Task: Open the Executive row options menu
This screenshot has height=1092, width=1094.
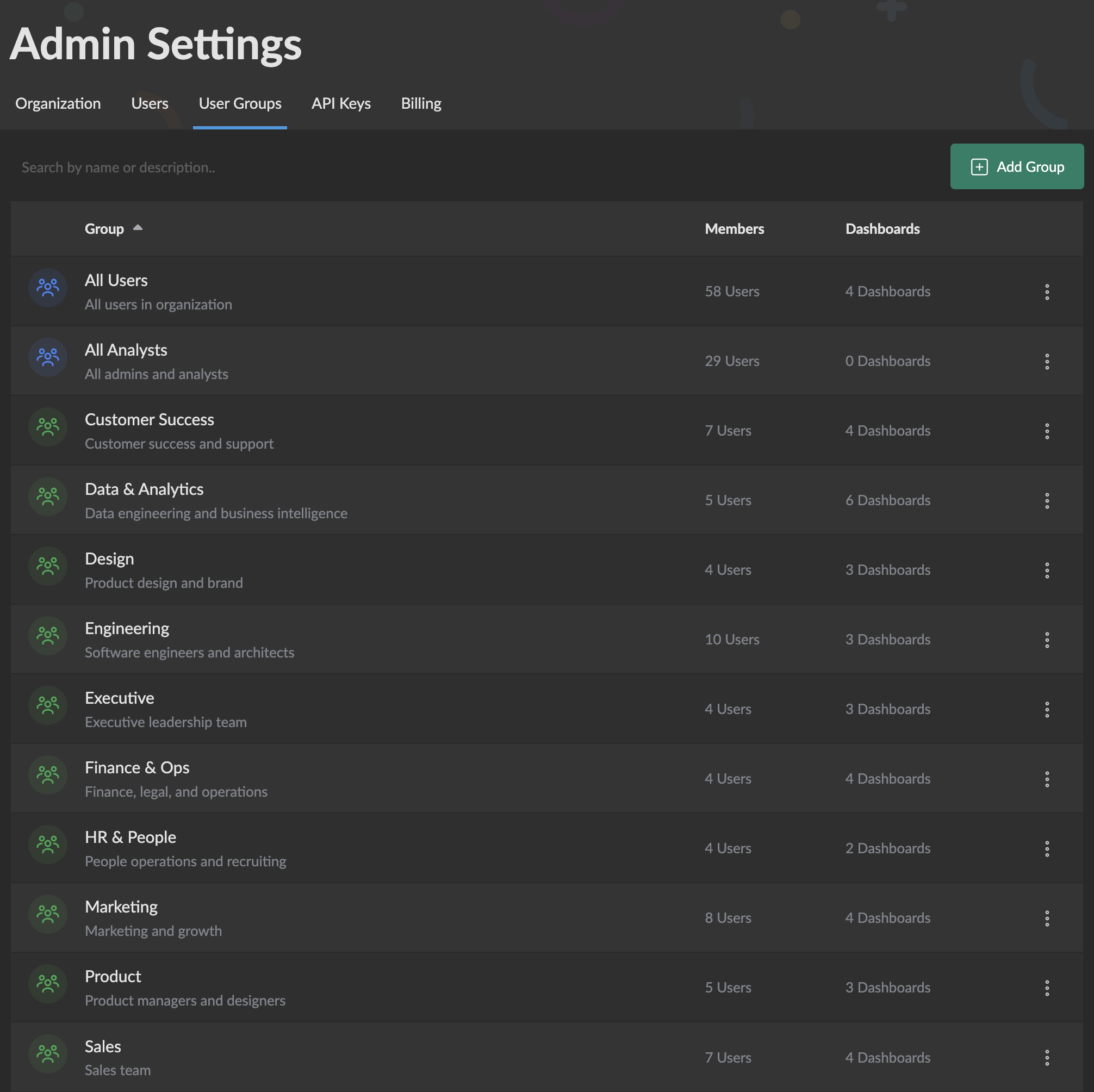Action: (1047, 710)
